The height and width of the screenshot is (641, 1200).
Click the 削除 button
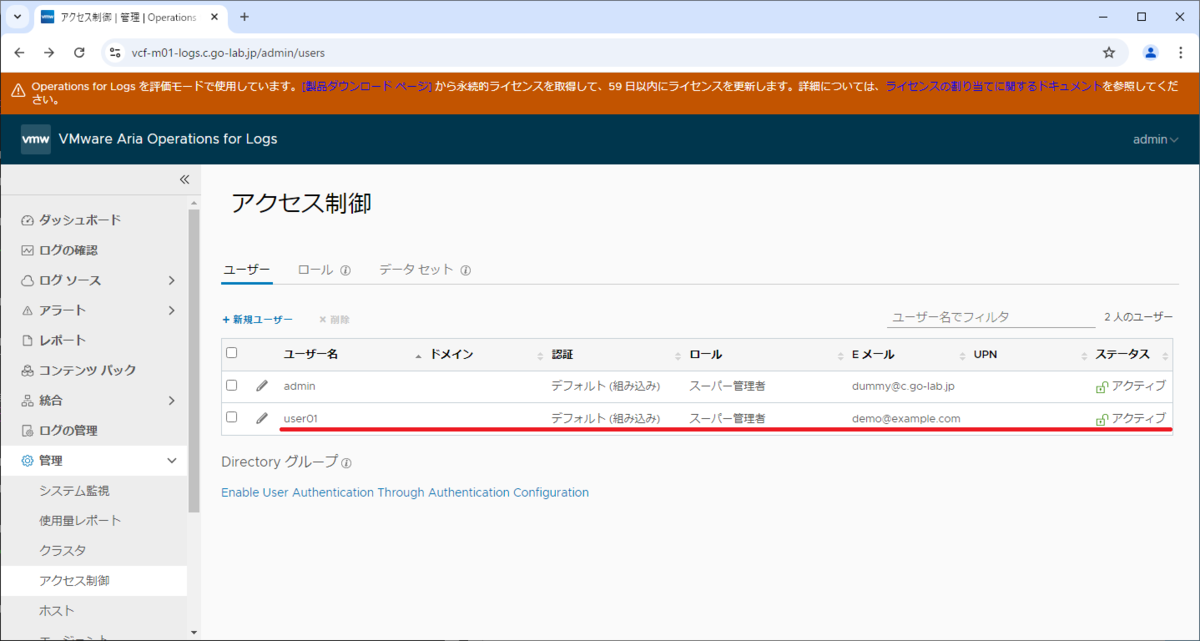334,319
